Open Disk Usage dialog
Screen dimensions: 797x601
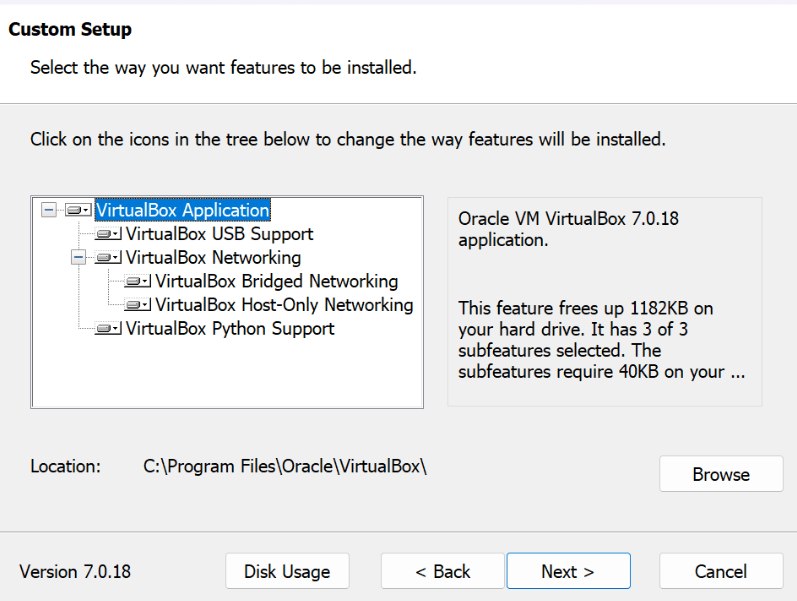287,572
